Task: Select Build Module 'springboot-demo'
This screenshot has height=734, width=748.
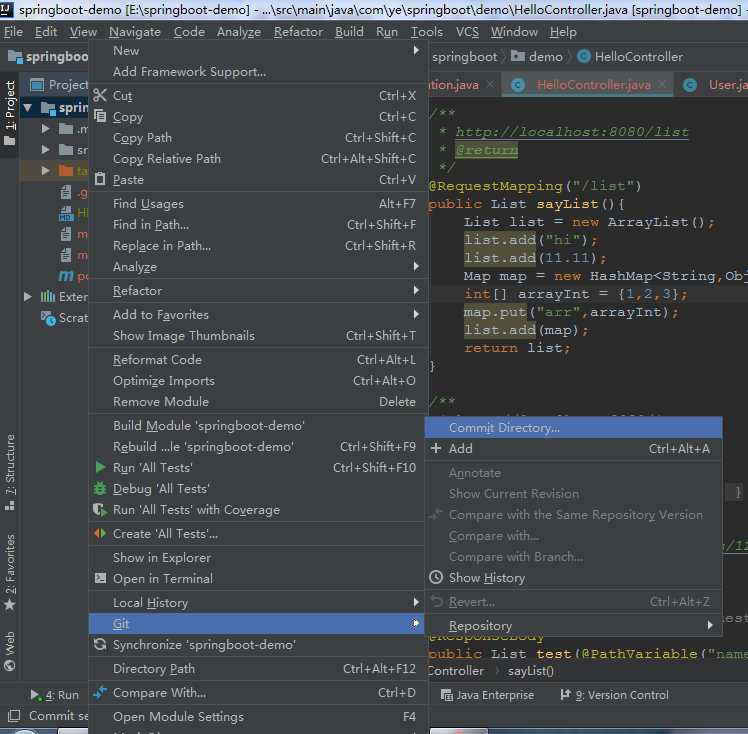Action: point(257,425)
